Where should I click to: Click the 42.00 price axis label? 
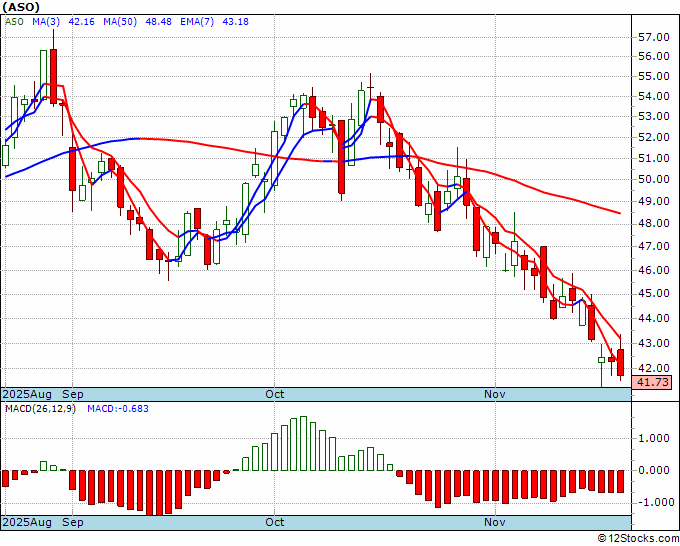tap(654, 368)
